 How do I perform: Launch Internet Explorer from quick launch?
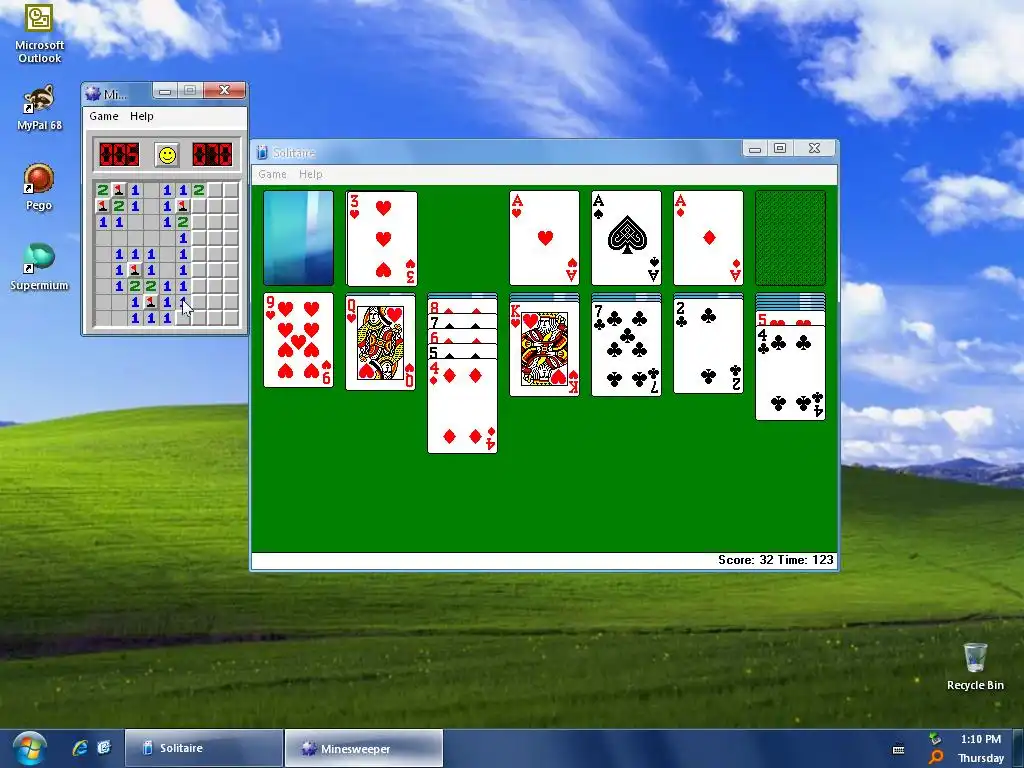tap(80, 748)
